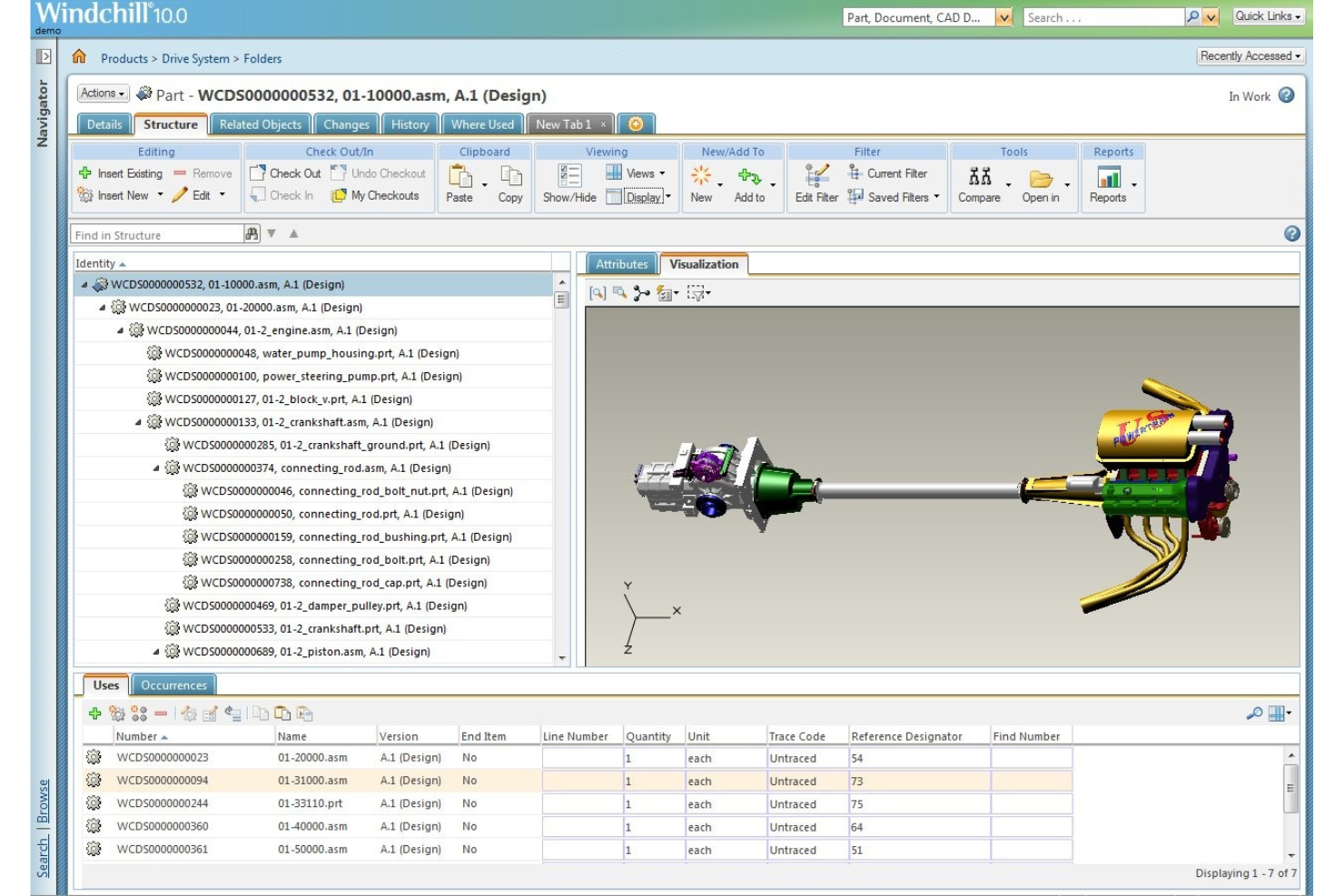This screenshot has height=896, width=1344.
Task: Click the Open in folder icon
Action: pyautogui.click(x=1041, y=178)
